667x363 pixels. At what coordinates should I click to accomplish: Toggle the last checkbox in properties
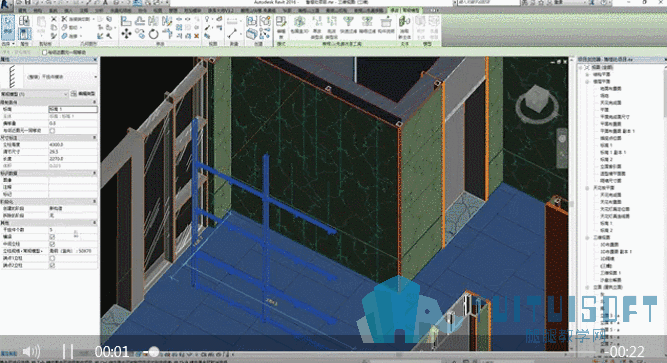[x=52, y=266]
